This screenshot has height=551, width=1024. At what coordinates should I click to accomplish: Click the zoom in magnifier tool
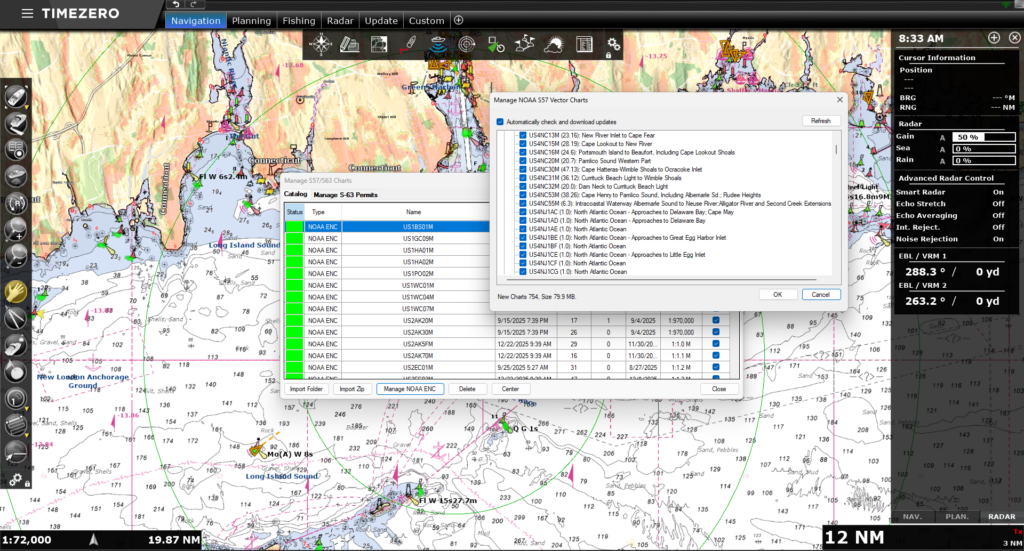(x=16, y=231)
